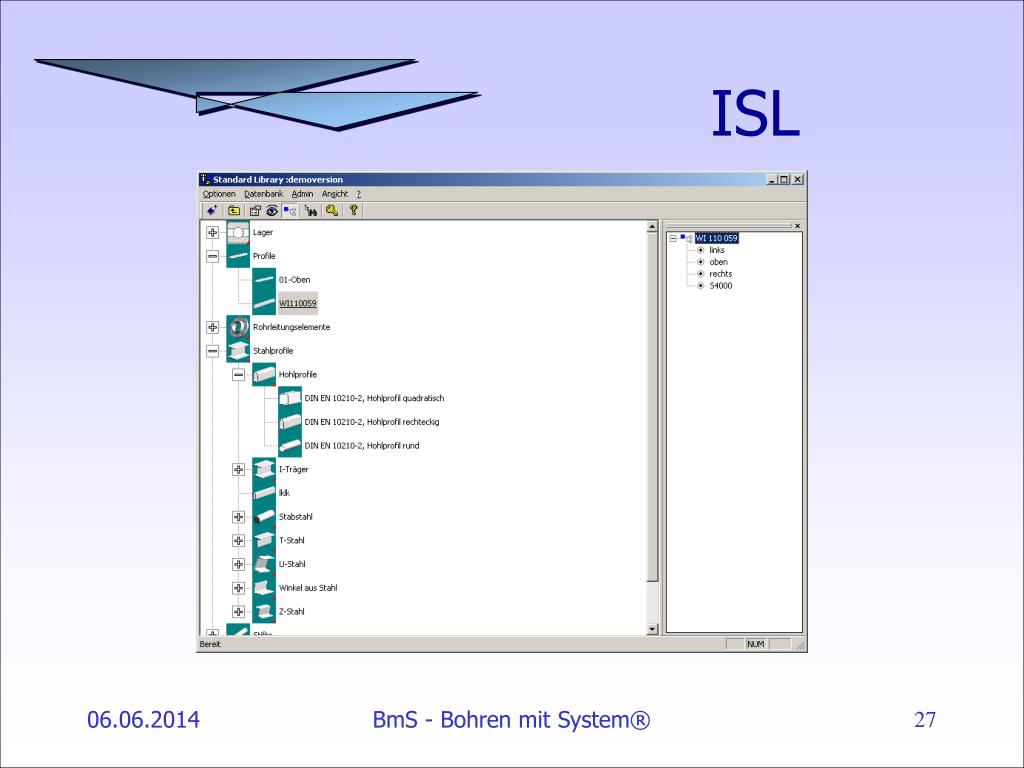The image size is (1024, 768).
Task: Collapse the Stahlprofile tree node
Action: pos(212,351)
